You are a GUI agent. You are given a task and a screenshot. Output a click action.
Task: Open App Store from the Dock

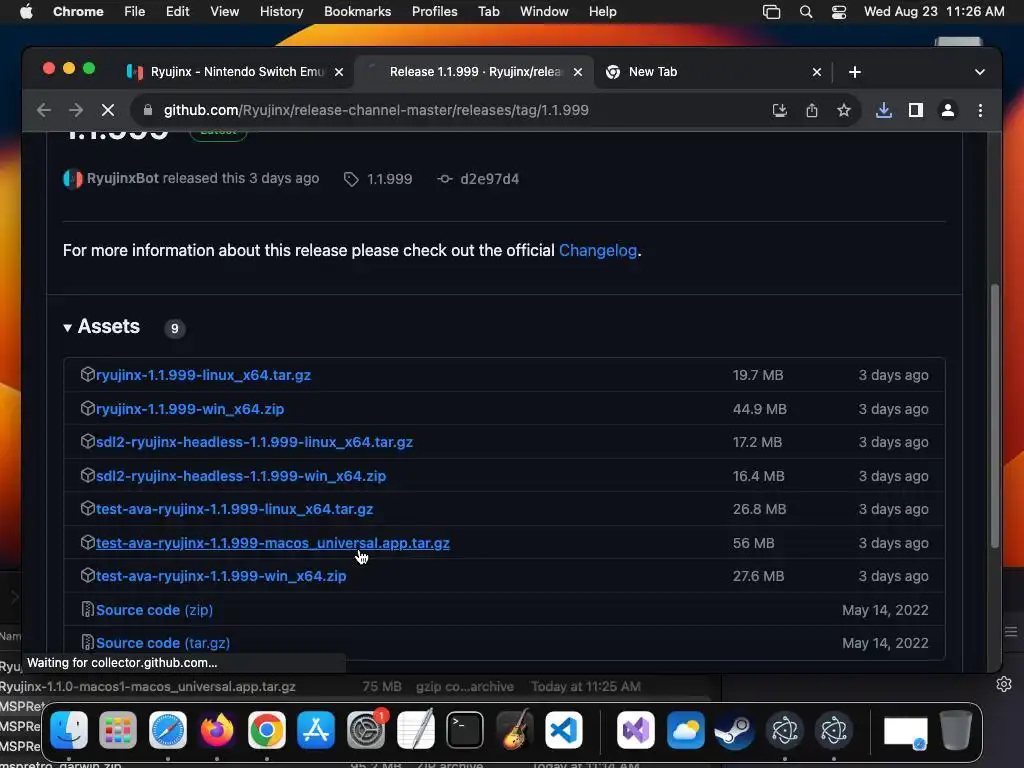316,730
